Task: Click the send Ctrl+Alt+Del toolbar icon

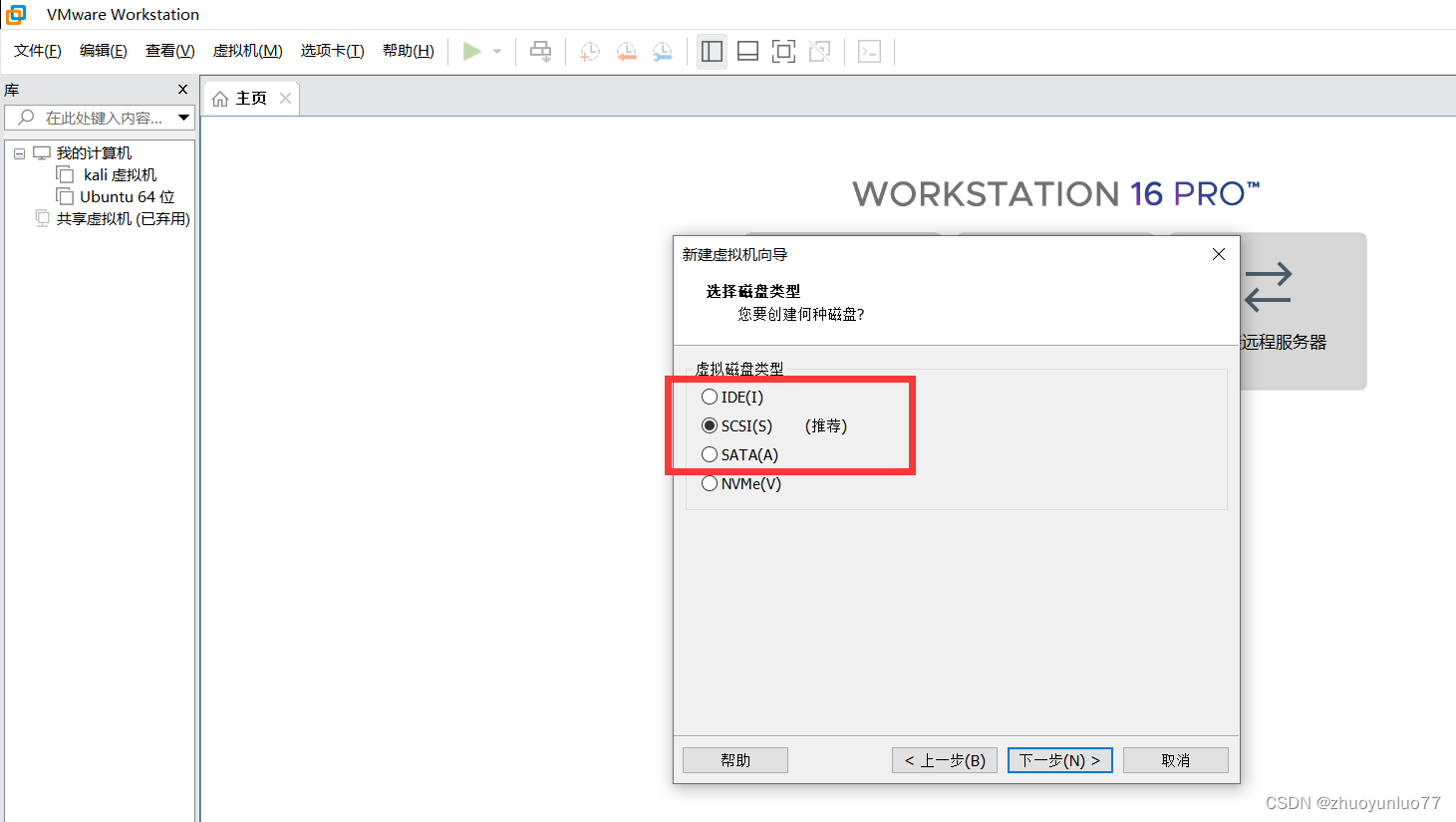Action: (x=541, y=52)
